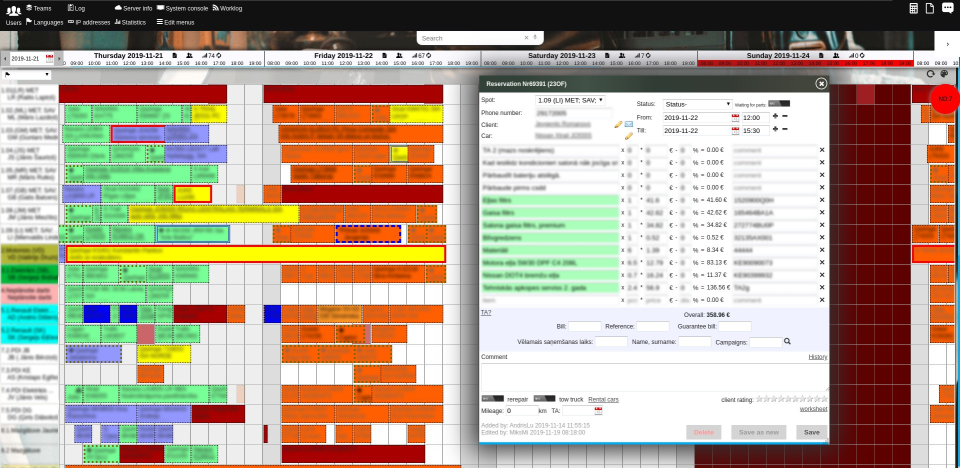Decrease the Till time with the minus

tap(785, 129)
